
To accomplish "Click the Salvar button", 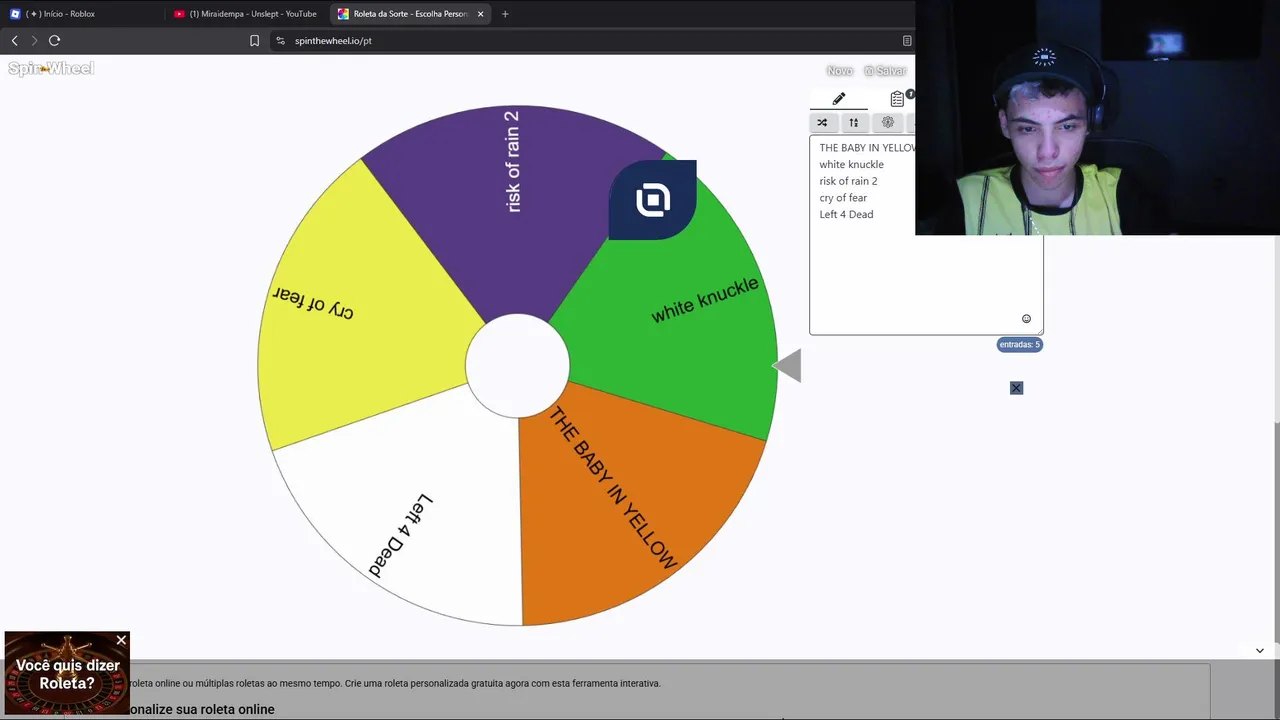I will (x=885, y=71).
